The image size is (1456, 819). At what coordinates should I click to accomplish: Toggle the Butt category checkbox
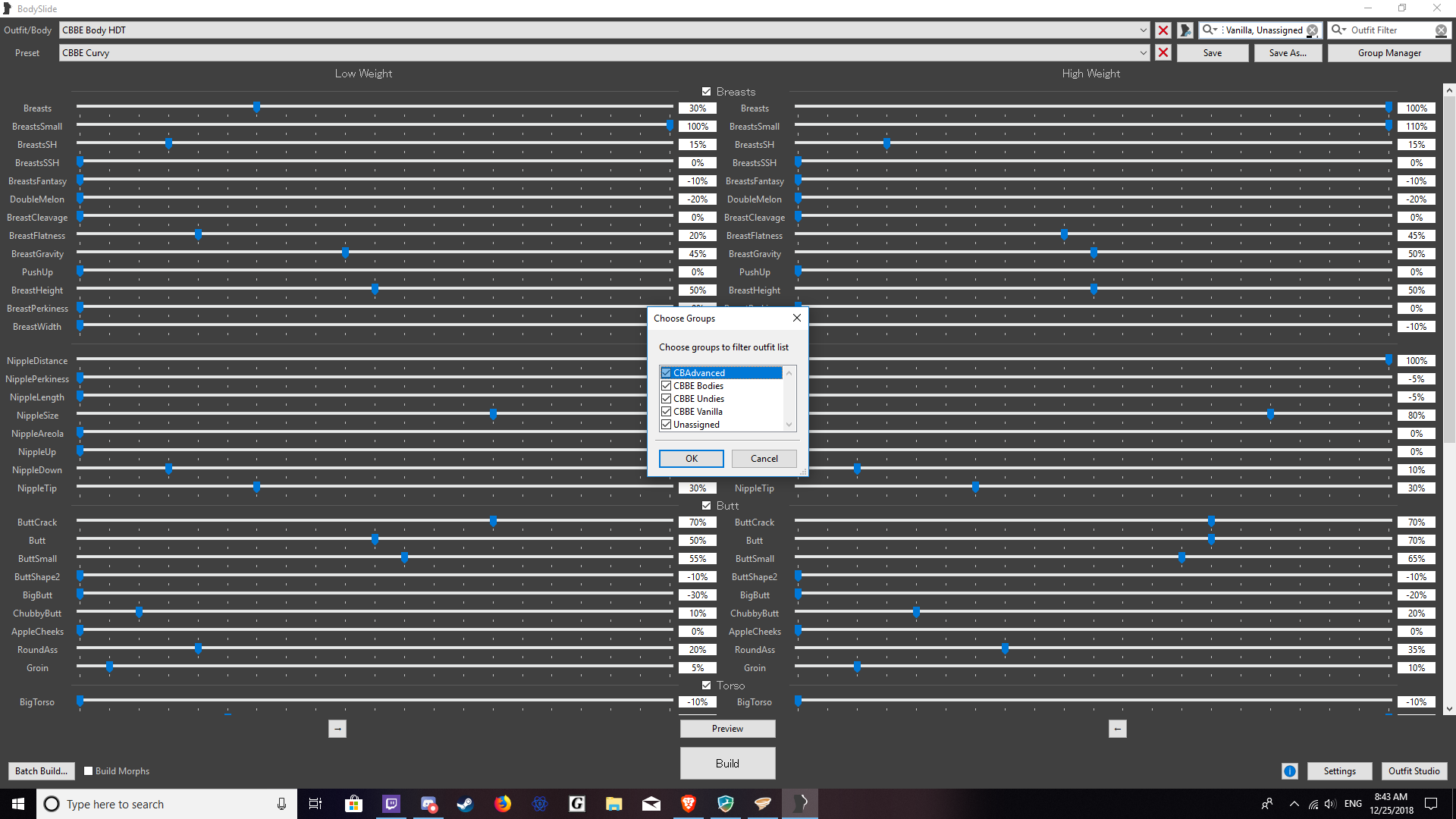(706, 506)
